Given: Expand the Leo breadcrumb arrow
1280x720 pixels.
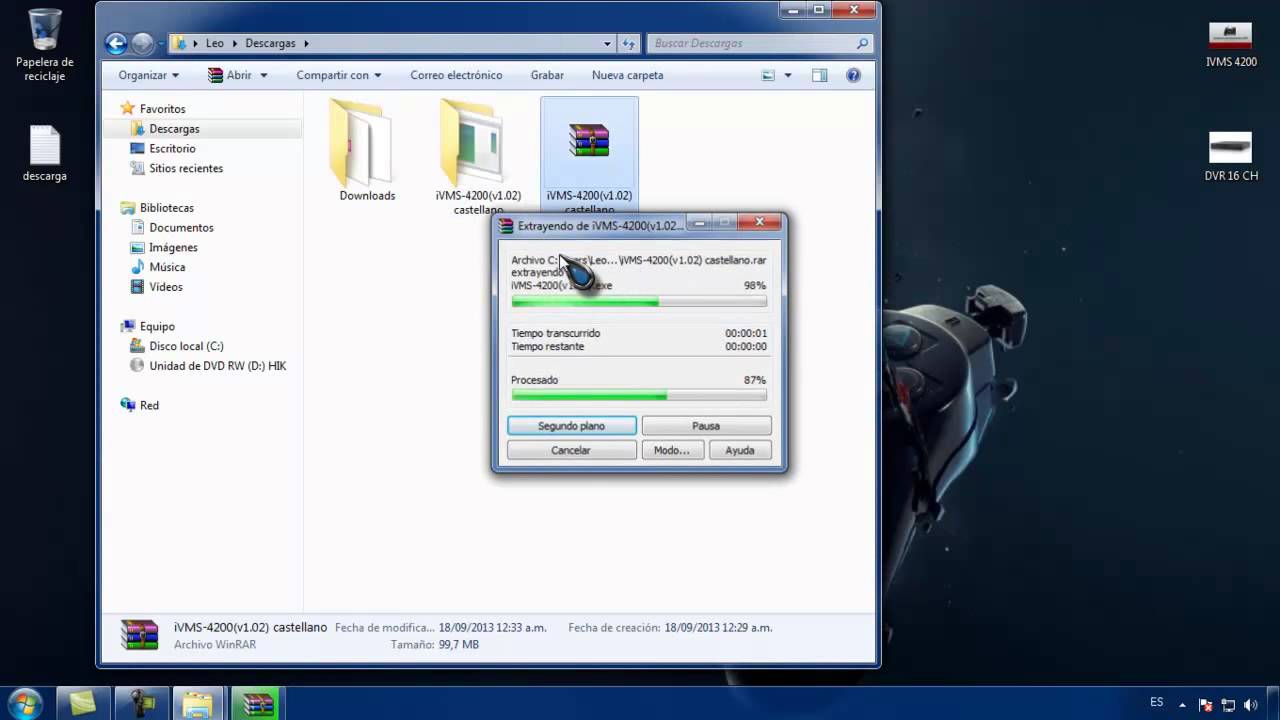Looking at the screenshot, I should 235,44.
